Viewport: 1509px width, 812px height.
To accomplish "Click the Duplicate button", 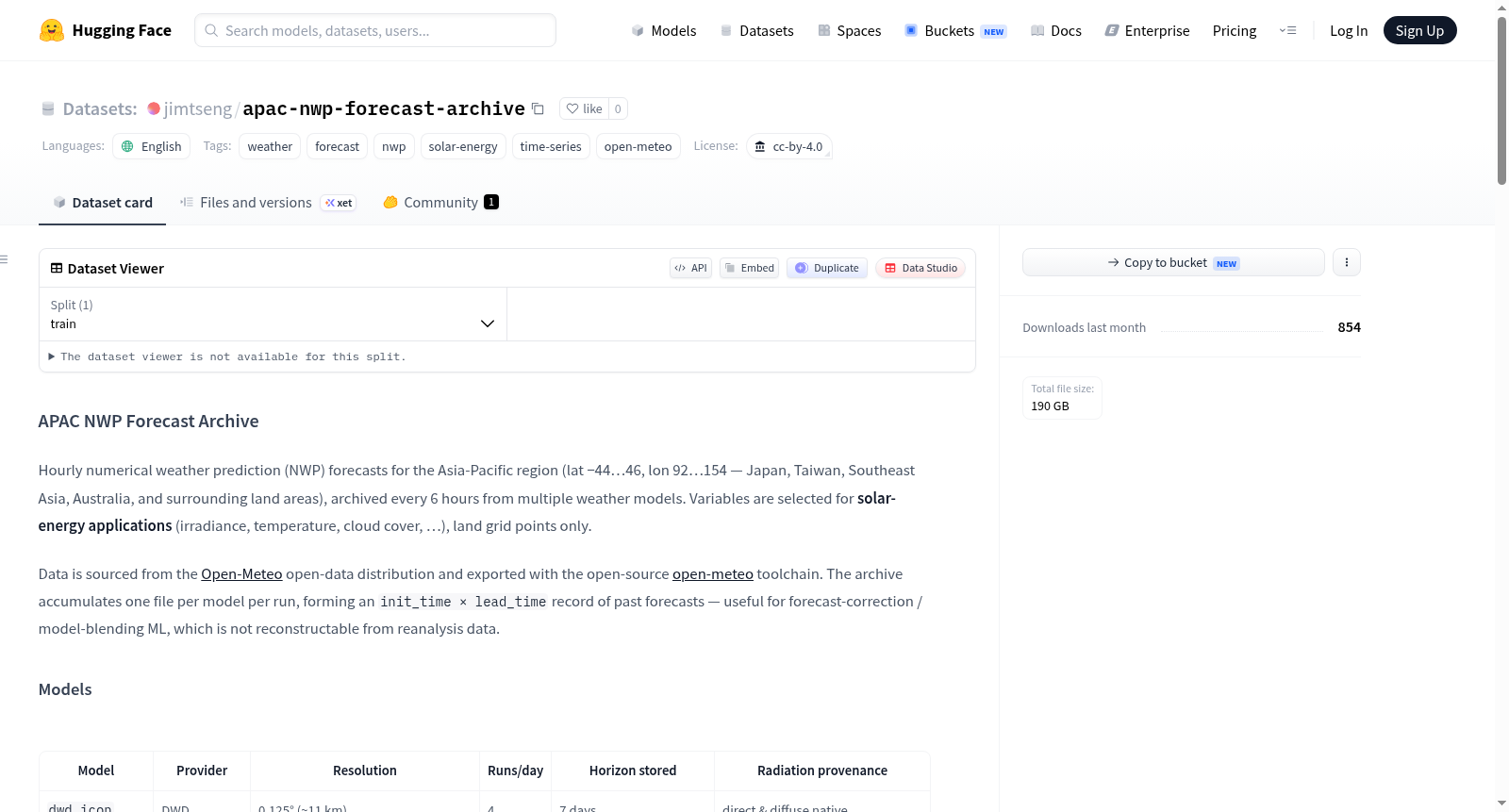I will pos(827,268).
